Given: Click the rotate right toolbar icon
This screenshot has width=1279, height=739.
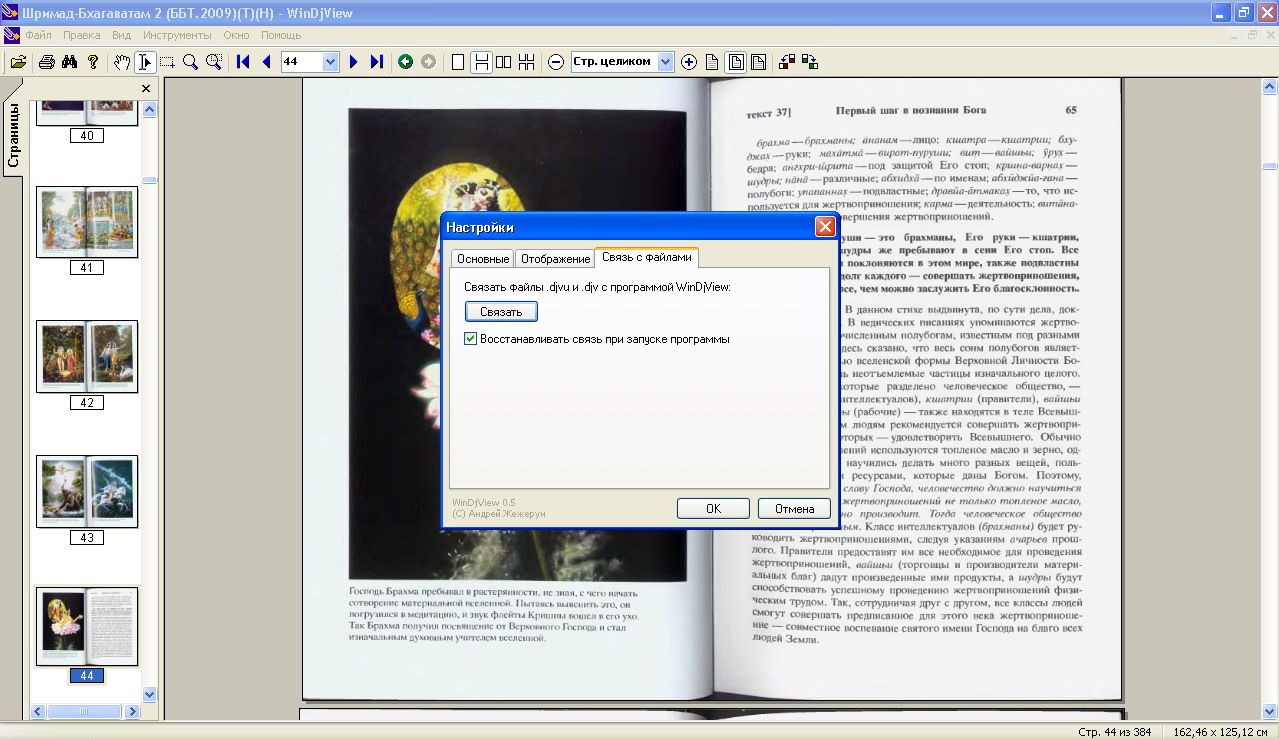Looking at the screenshot, I should point(810,62).
